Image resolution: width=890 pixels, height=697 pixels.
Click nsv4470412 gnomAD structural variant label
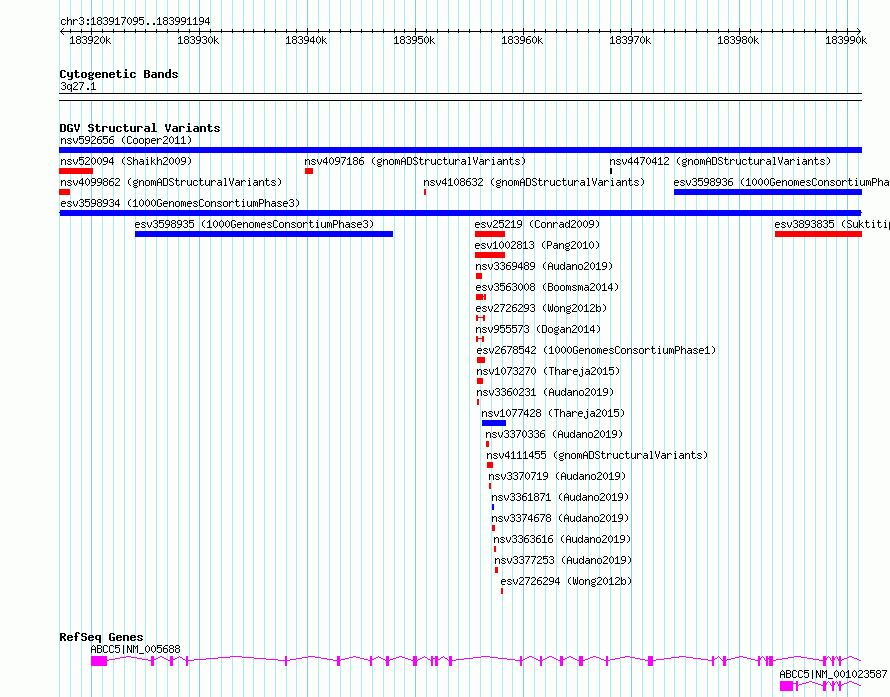[720, 161]
